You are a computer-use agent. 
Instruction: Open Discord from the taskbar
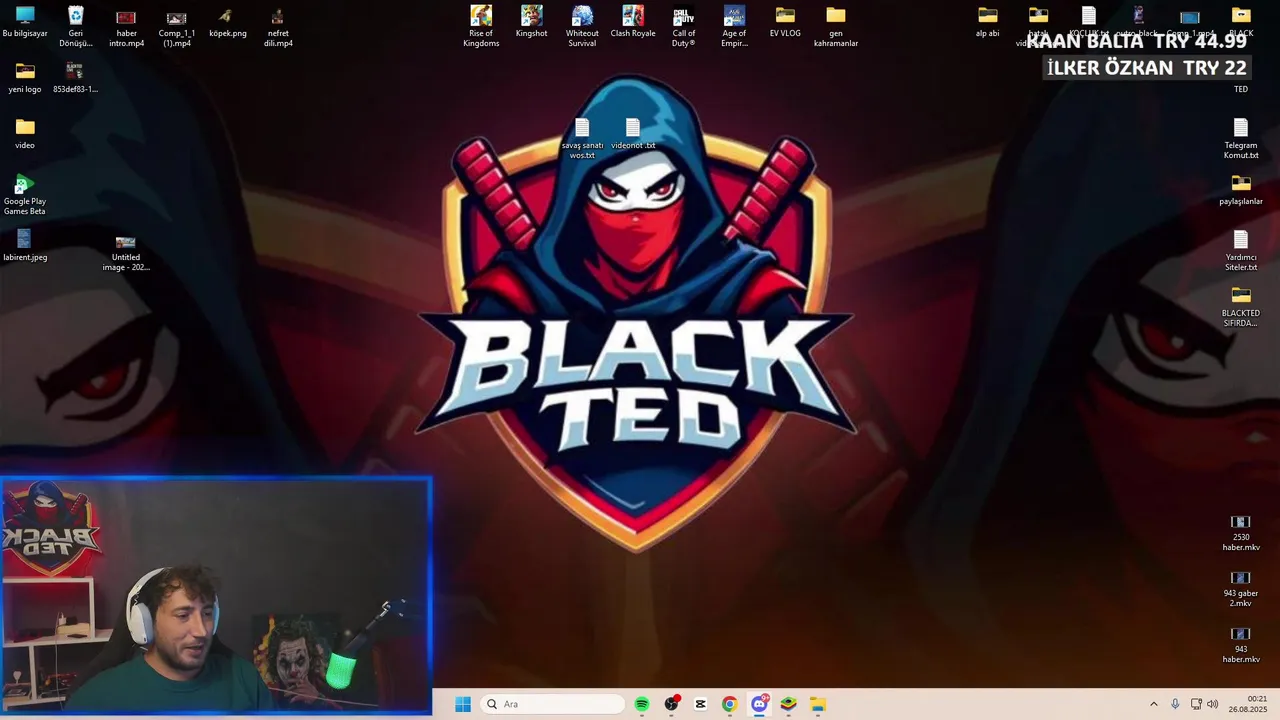[759, 704]
